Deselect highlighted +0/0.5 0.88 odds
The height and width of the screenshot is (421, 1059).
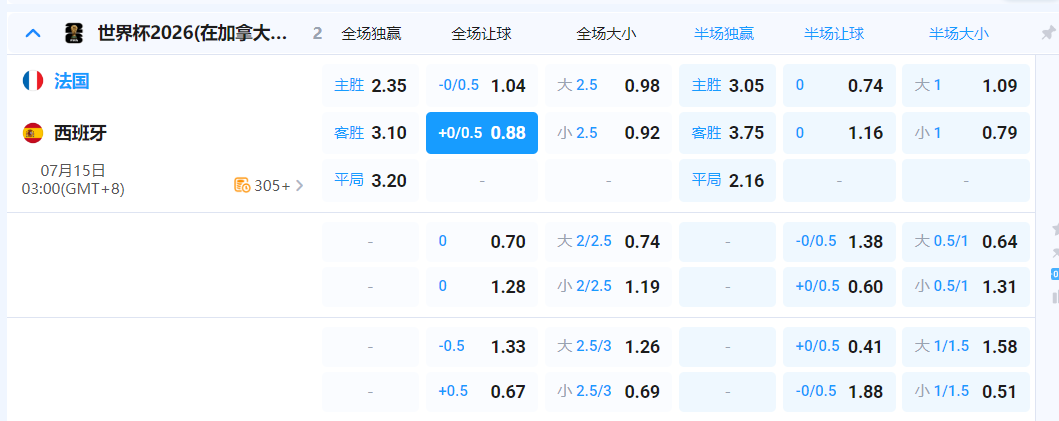(482, 133)
